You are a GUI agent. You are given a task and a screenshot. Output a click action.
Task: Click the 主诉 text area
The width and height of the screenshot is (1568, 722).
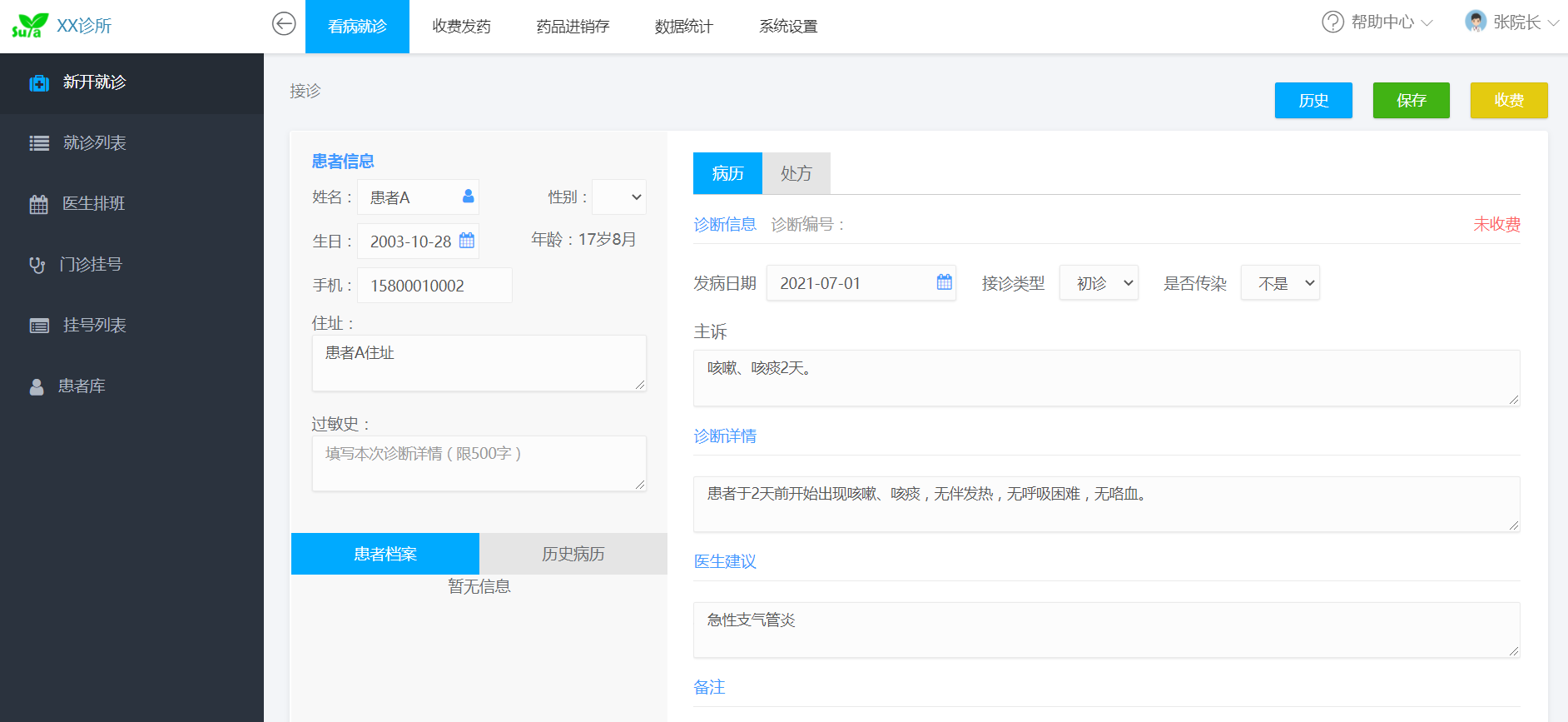(1107, 378)
